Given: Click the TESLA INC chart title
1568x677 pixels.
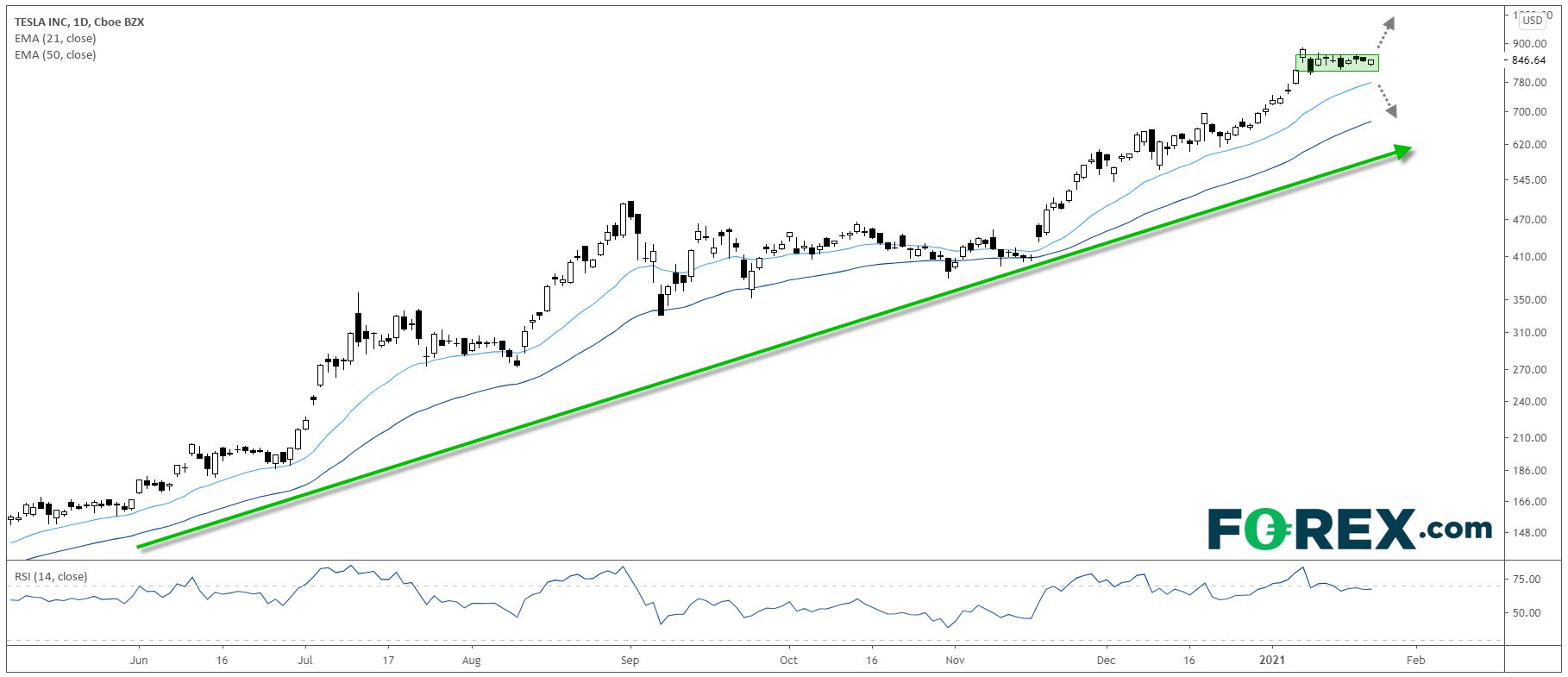Looking at the screenshot, I should coord(79,22).
